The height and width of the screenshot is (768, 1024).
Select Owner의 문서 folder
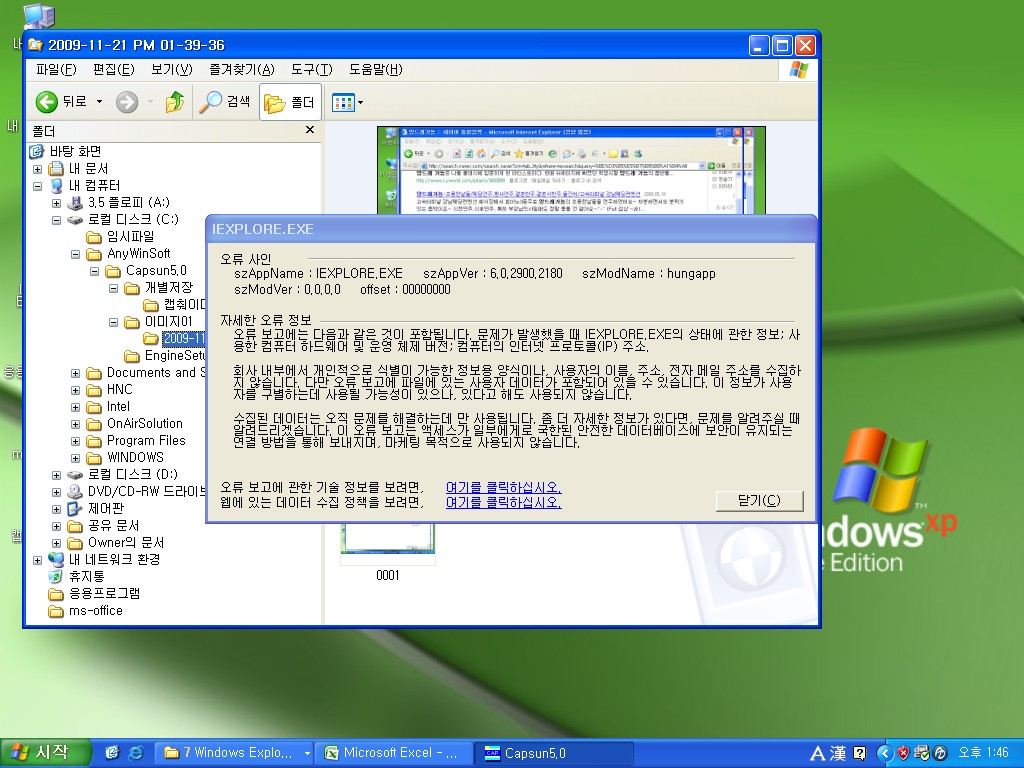tap(125, 542)
